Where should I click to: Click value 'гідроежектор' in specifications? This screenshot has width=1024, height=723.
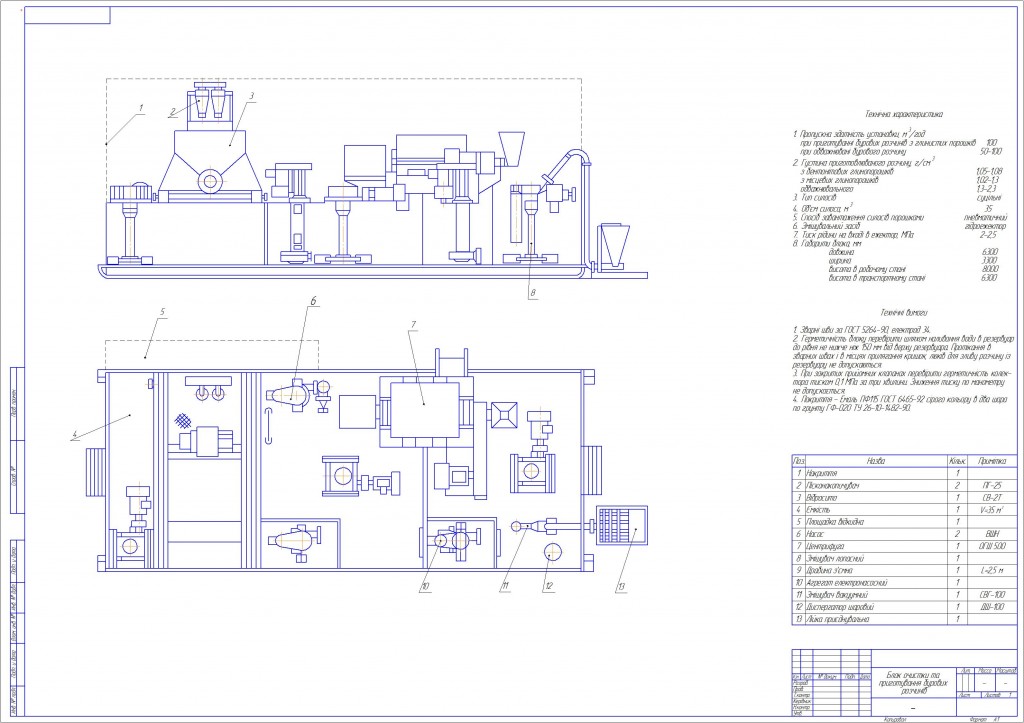point(985,226)
